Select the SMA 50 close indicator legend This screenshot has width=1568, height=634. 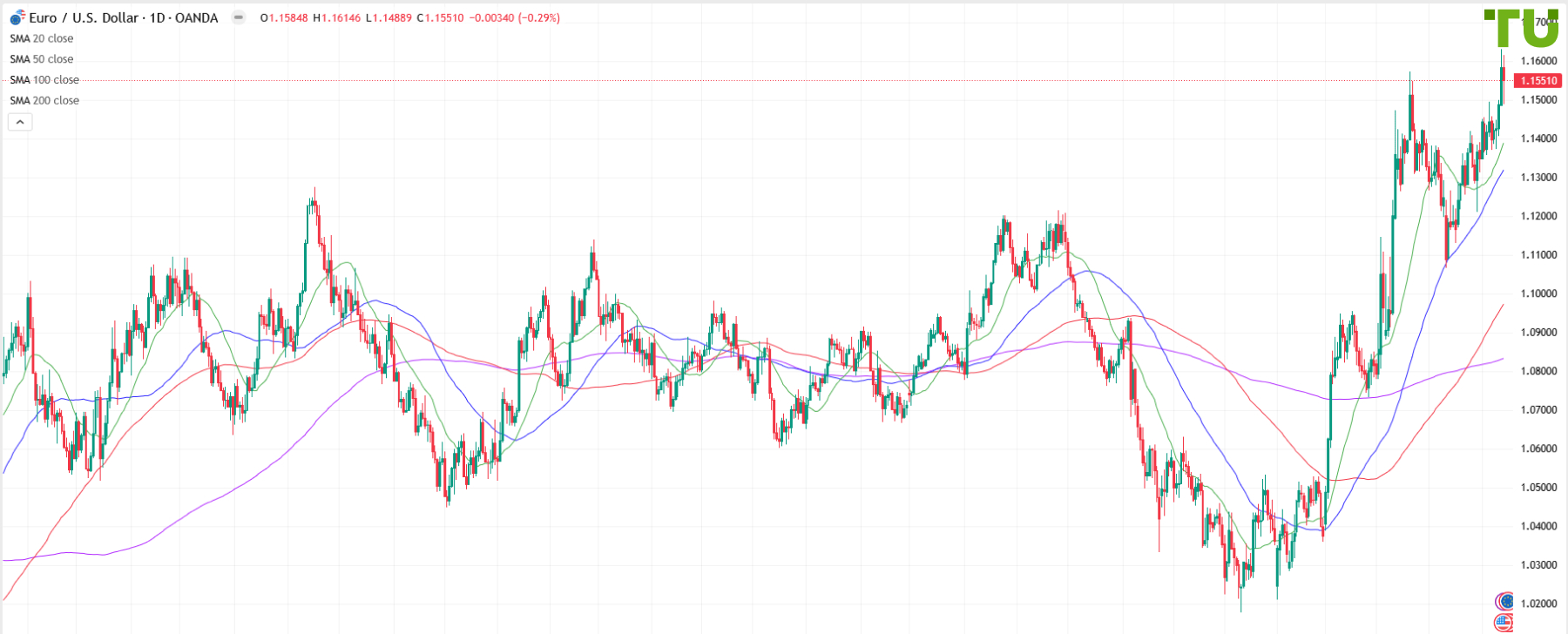click(42, 59)
